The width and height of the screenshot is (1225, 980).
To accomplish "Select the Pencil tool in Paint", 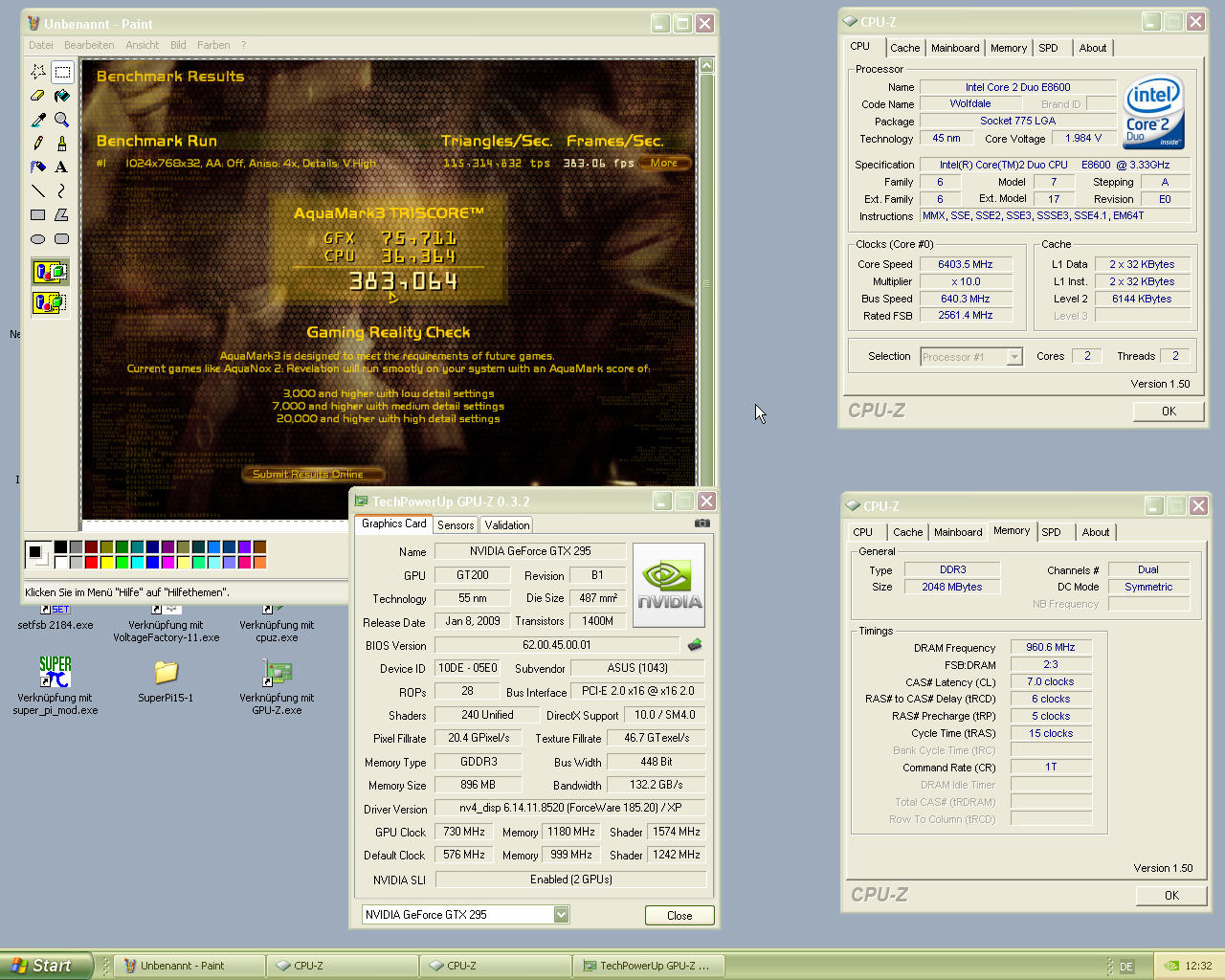I will [38, 144].
